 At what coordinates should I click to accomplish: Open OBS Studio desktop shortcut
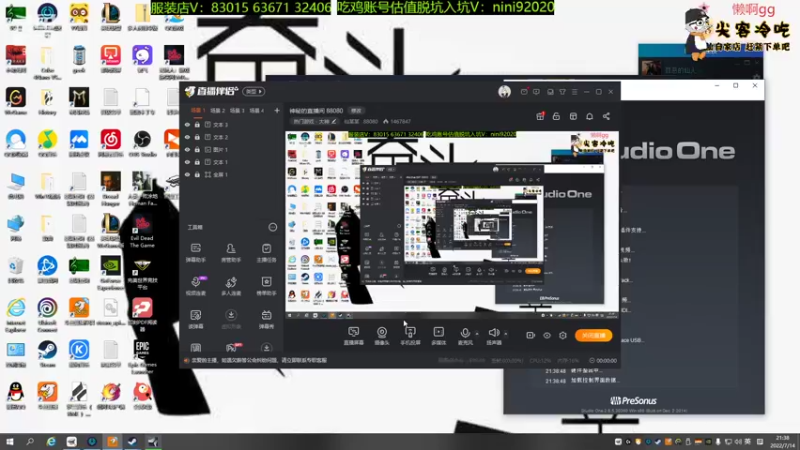pyautogui.click(x=142, y=143)
